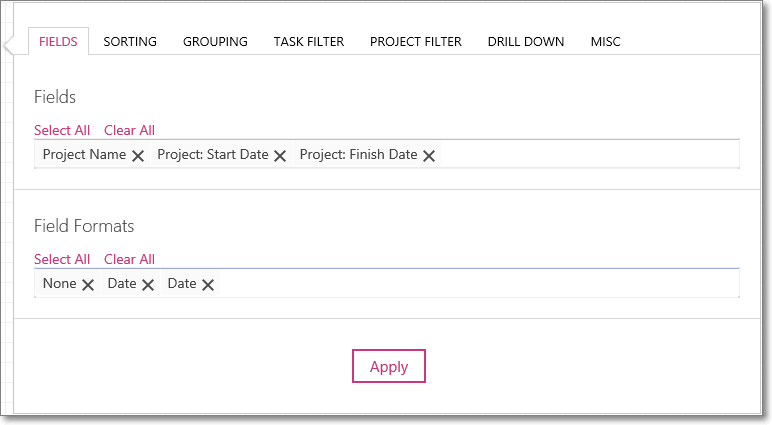772x425 pixels.
Task: Open the Misc tab
Action: click(605, 42)
